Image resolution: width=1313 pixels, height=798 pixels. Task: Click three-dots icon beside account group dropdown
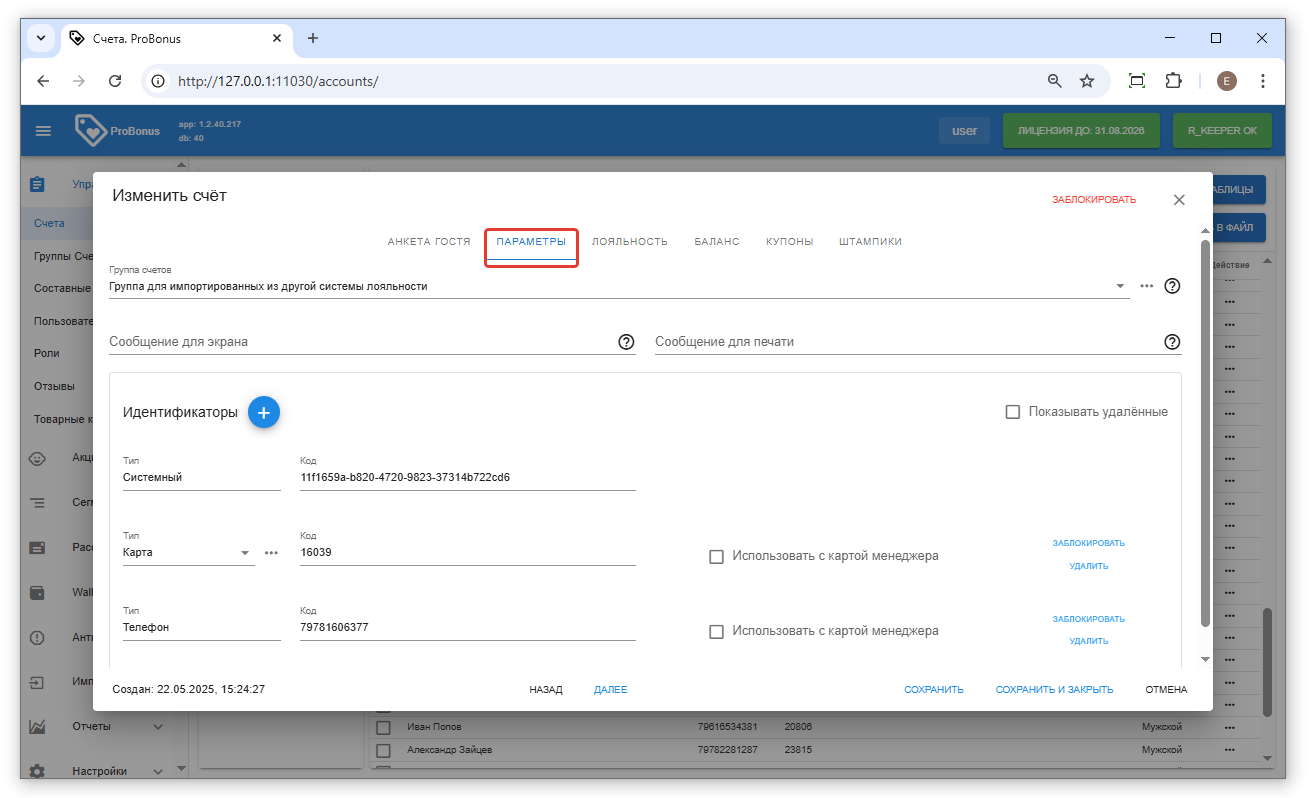[1147, 286]
